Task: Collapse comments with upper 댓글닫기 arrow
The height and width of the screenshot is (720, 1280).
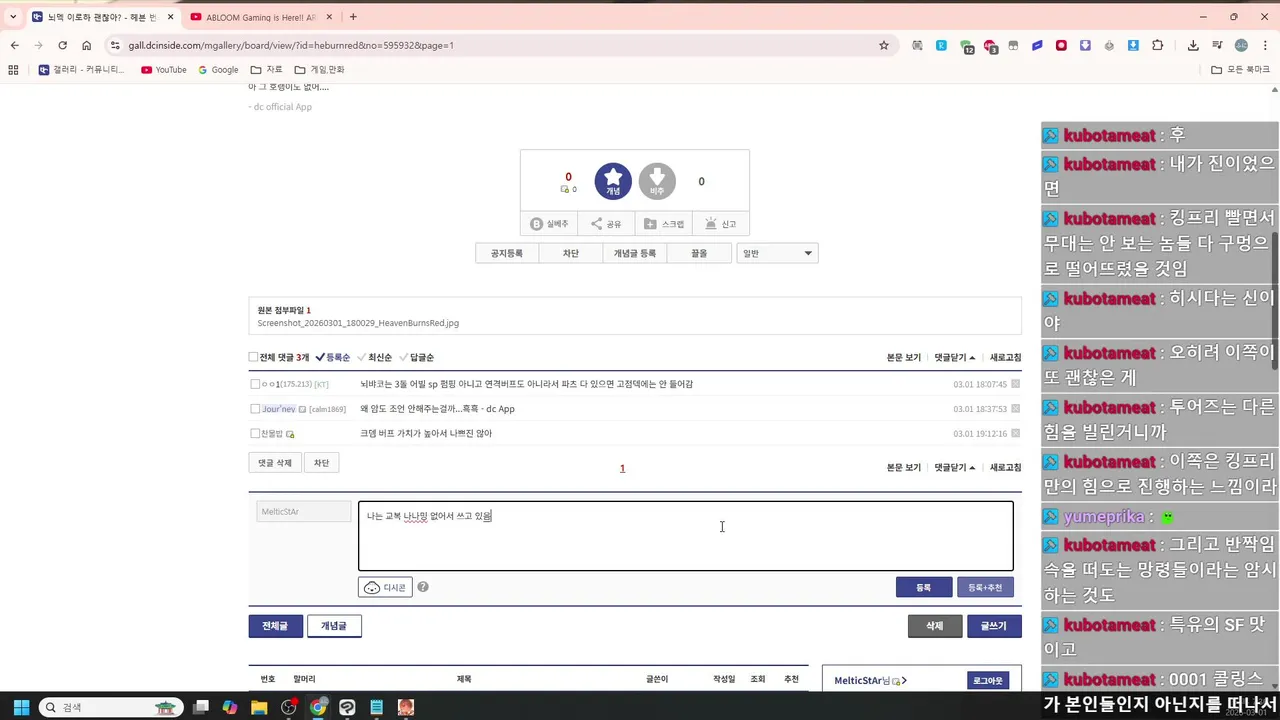Action: point(955,357)
